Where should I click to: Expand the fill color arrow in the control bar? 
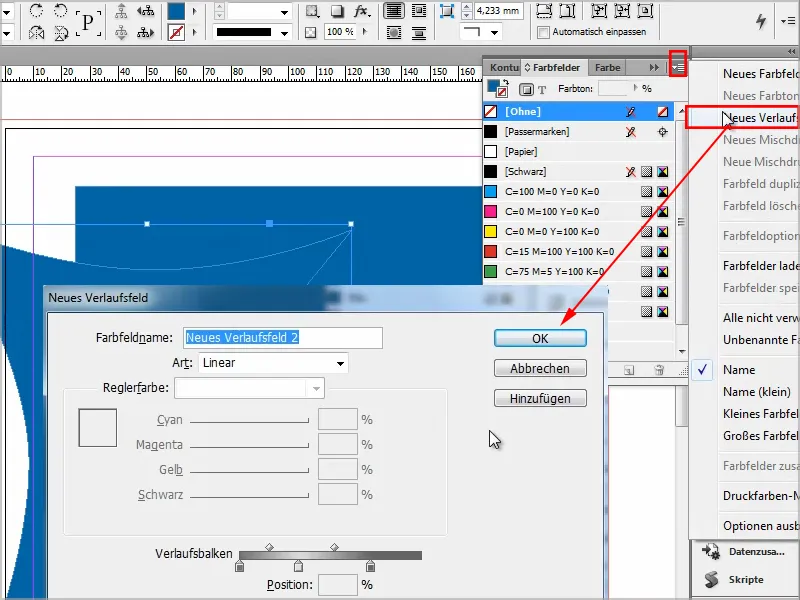click(194, 11)
